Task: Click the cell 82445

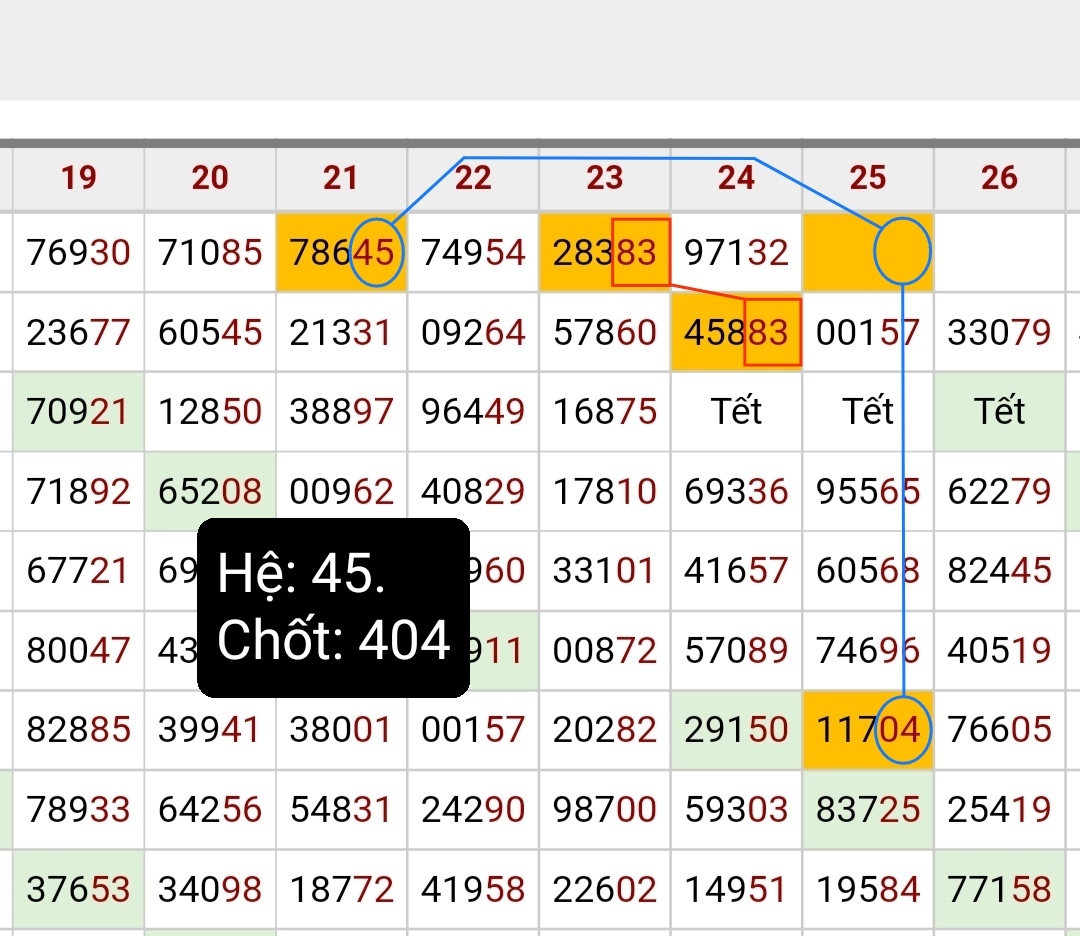Action: 999,571
